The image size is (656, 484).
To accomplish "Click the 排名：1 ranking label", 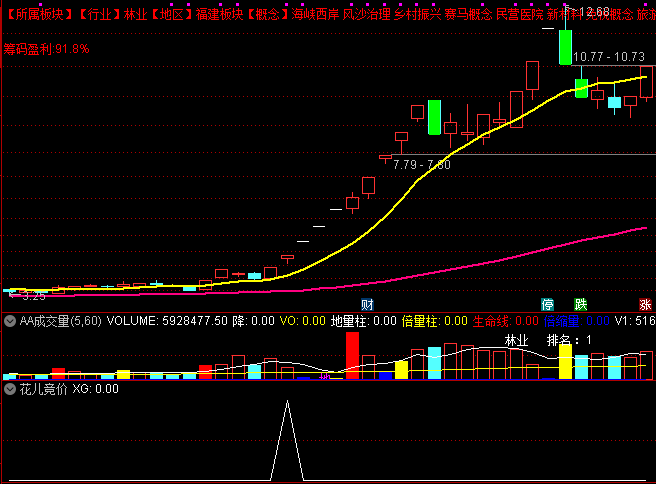I will [569, 341].
